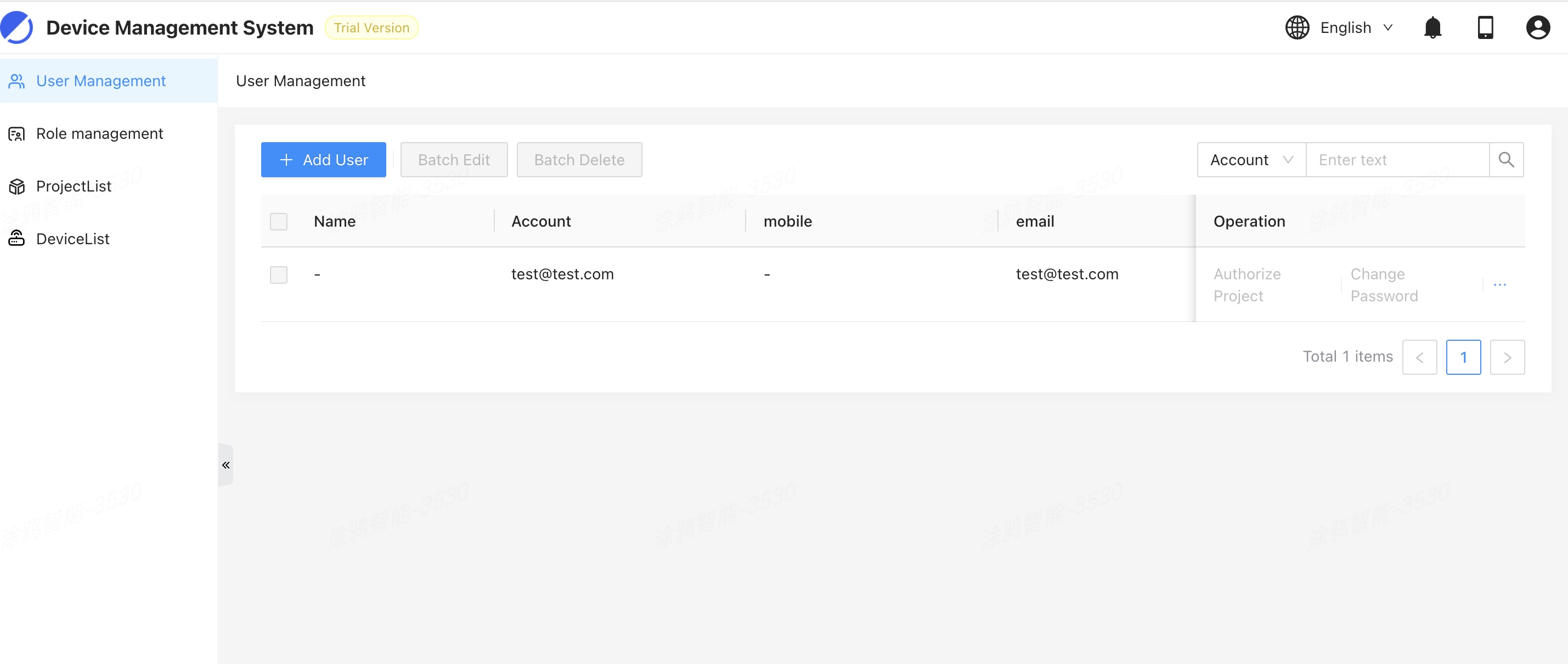
Task: Select page 1 in pagination
Action: pyautogui.click(x=1463, y=357)
